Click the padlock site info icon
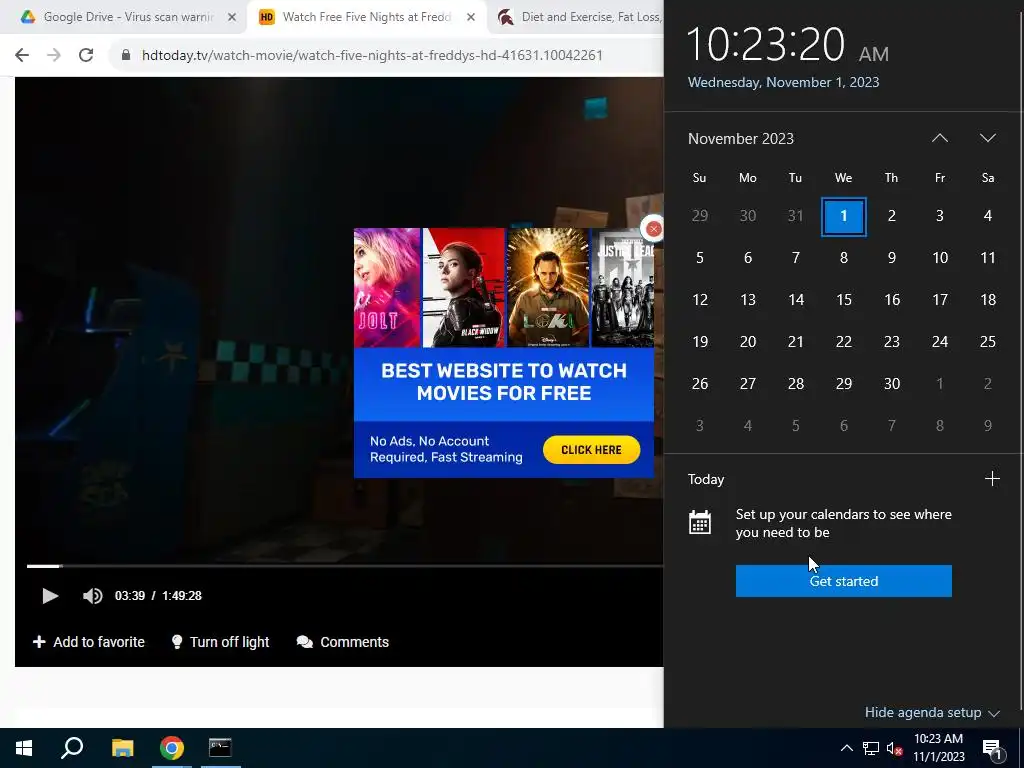 126,55
